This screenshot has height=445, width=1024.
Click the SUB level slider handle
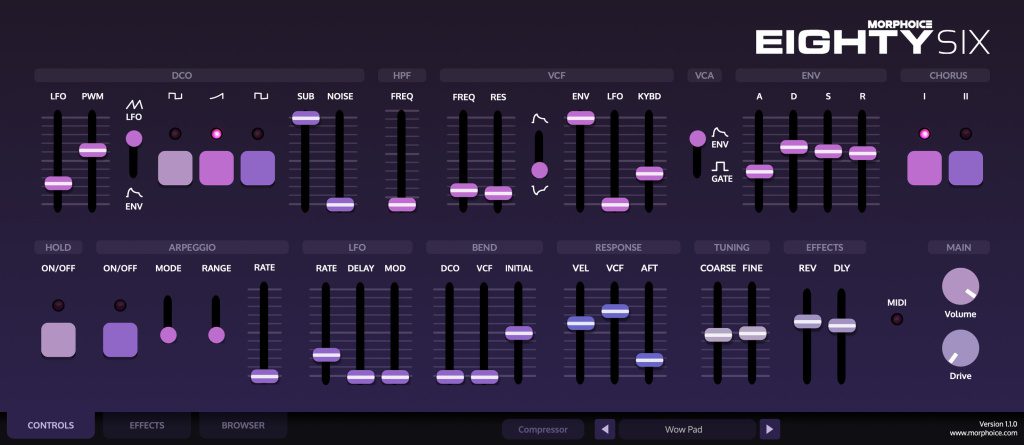[306, 118]
